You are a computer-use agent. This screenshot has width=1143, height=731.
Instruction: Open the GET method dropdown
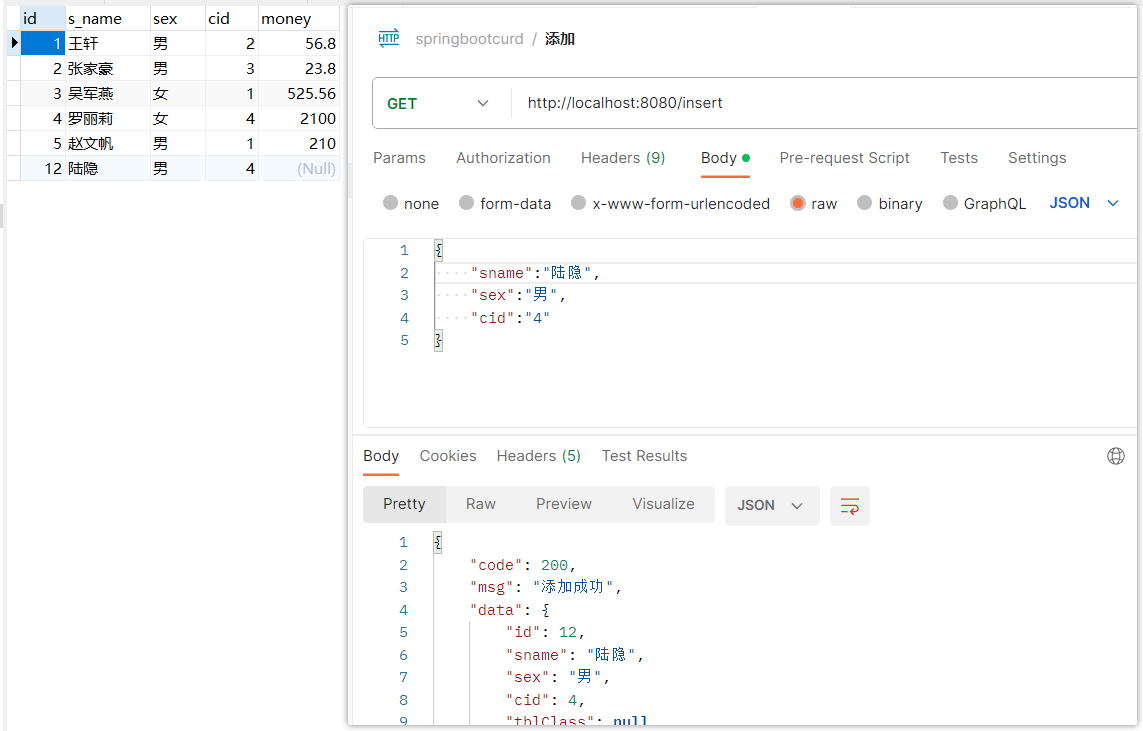tap(440, 103)
